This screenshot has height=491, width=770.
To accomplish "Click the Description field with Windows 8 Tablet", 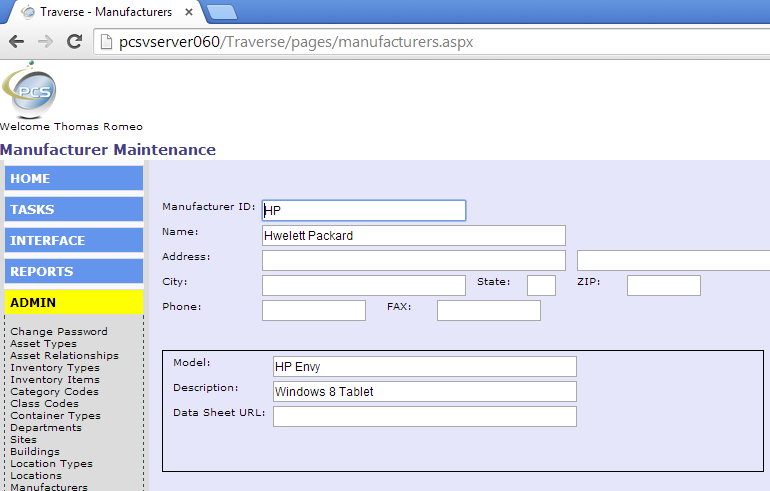I will click(x=425, y=391).
